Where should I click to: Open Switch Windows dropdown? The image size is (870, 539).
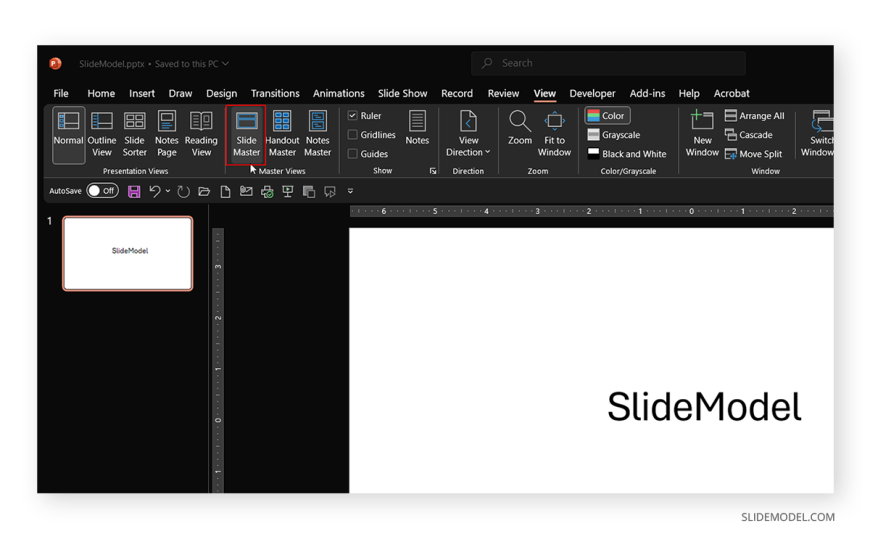pyautogui.click(x=817, y=135)
